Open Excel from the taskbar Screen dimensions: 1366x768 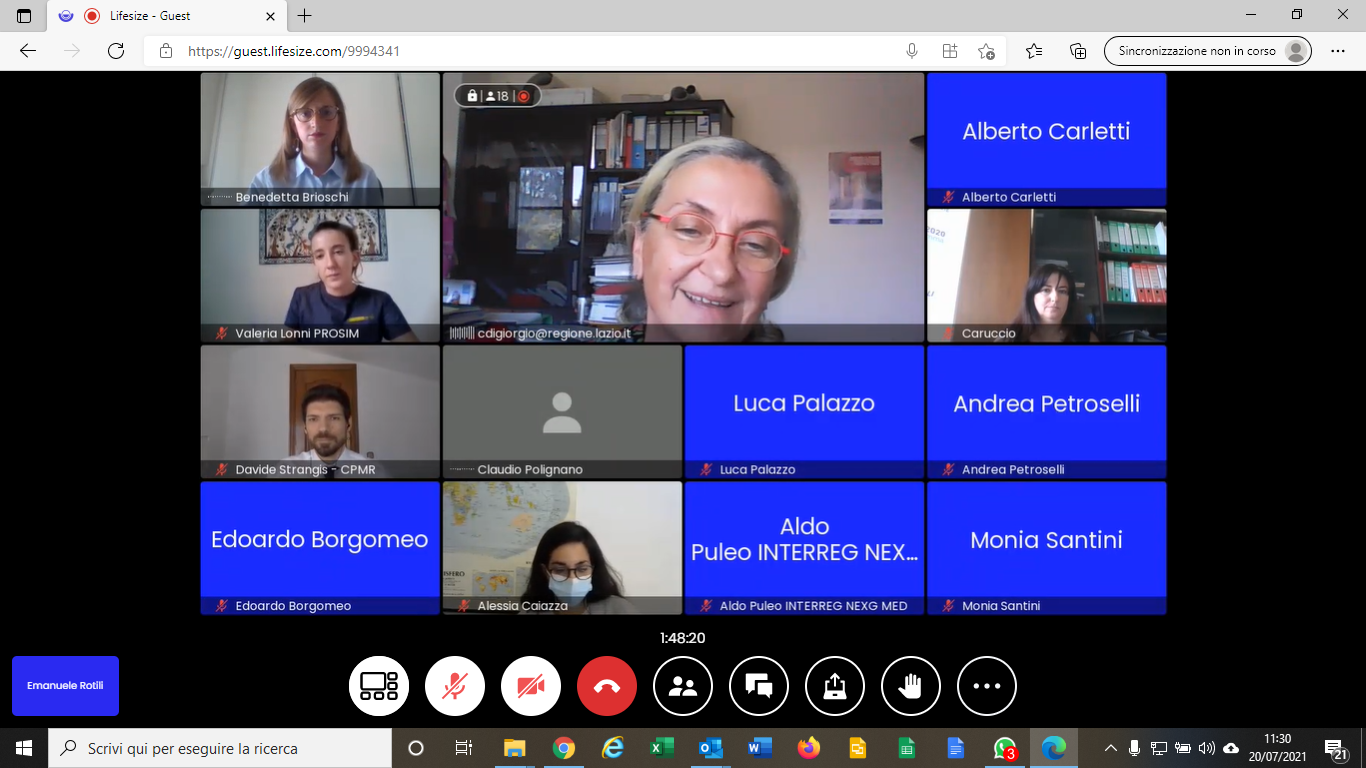(662, 748)
